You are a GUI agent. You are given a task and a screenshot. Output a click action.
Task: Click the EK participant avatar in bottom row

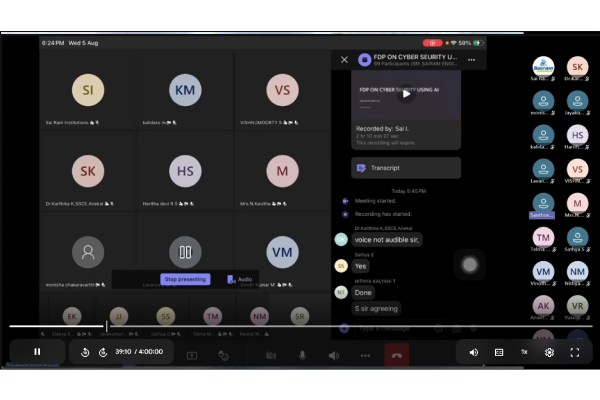tap(72, 316)
